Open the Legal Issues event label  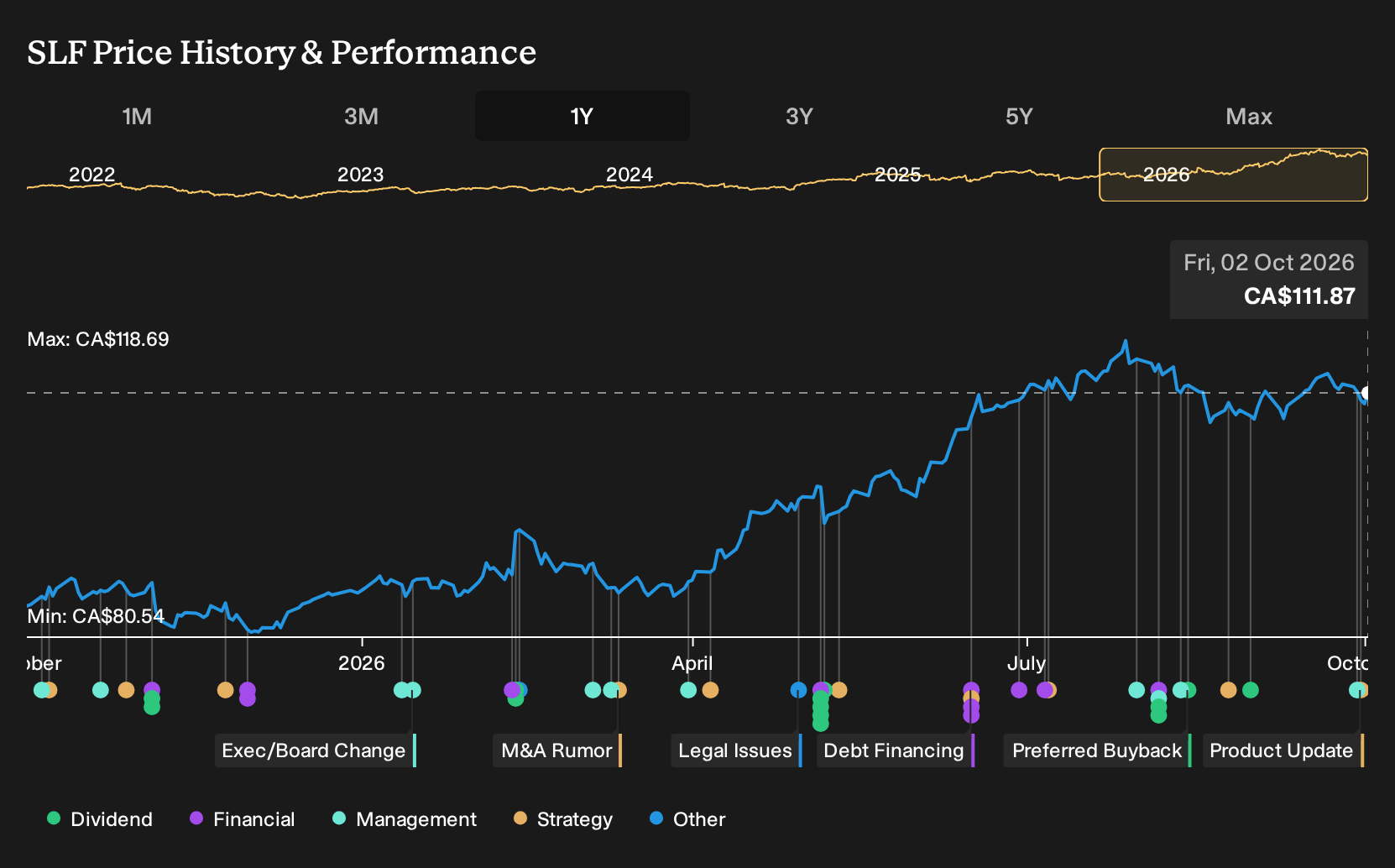[736, 750]
